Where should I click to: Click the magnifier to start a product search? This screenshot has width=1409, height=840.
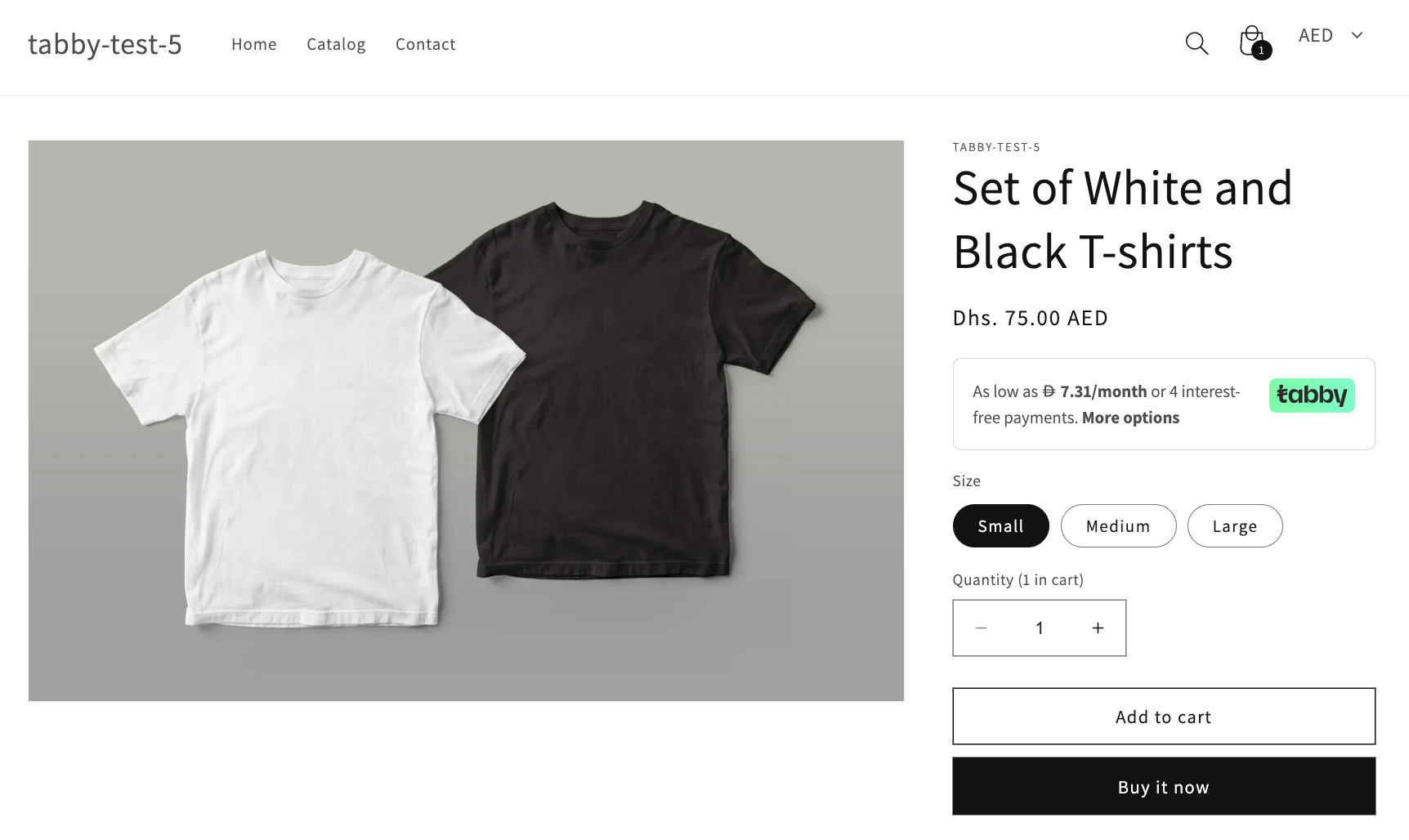pos(1196,43)
